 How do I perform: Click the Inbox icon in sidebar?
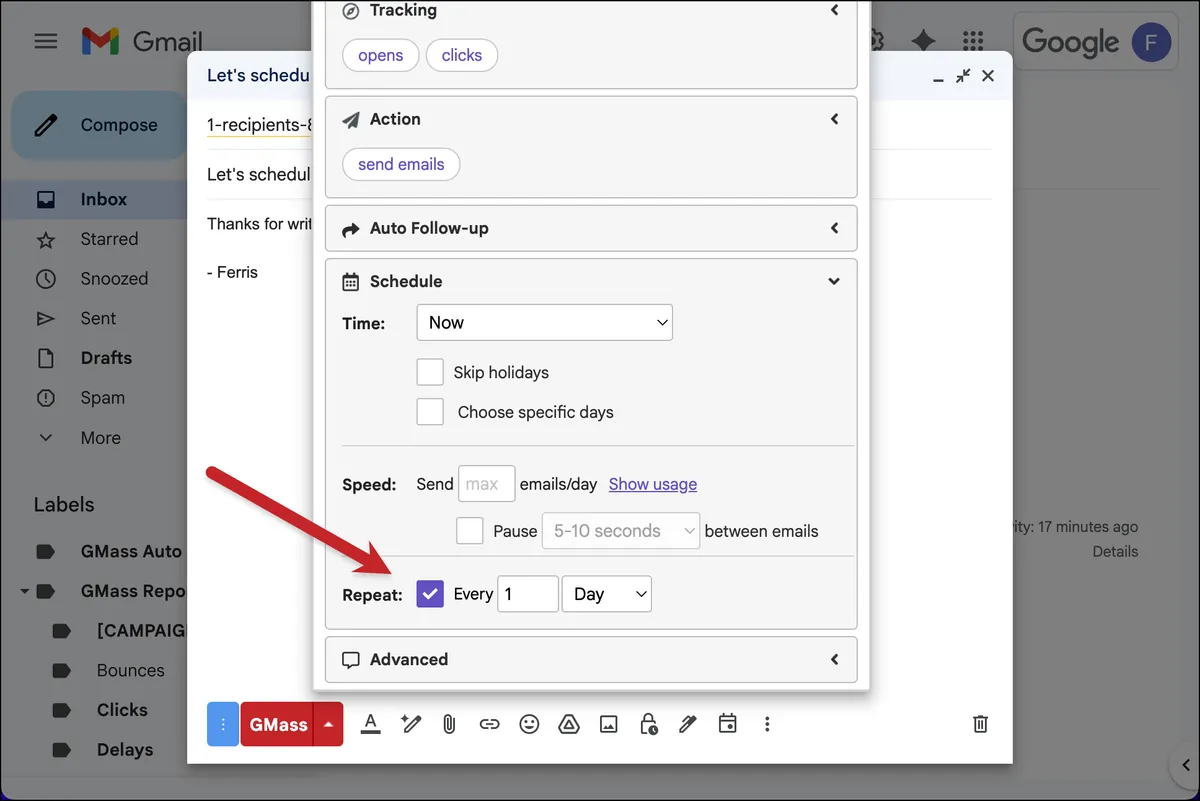point(45,199)
